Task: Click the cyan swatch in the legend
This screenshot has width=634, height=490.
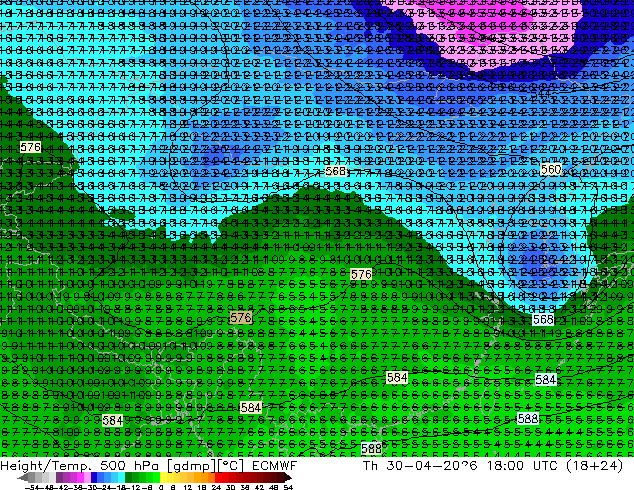Action: click(x=121, y=477)
